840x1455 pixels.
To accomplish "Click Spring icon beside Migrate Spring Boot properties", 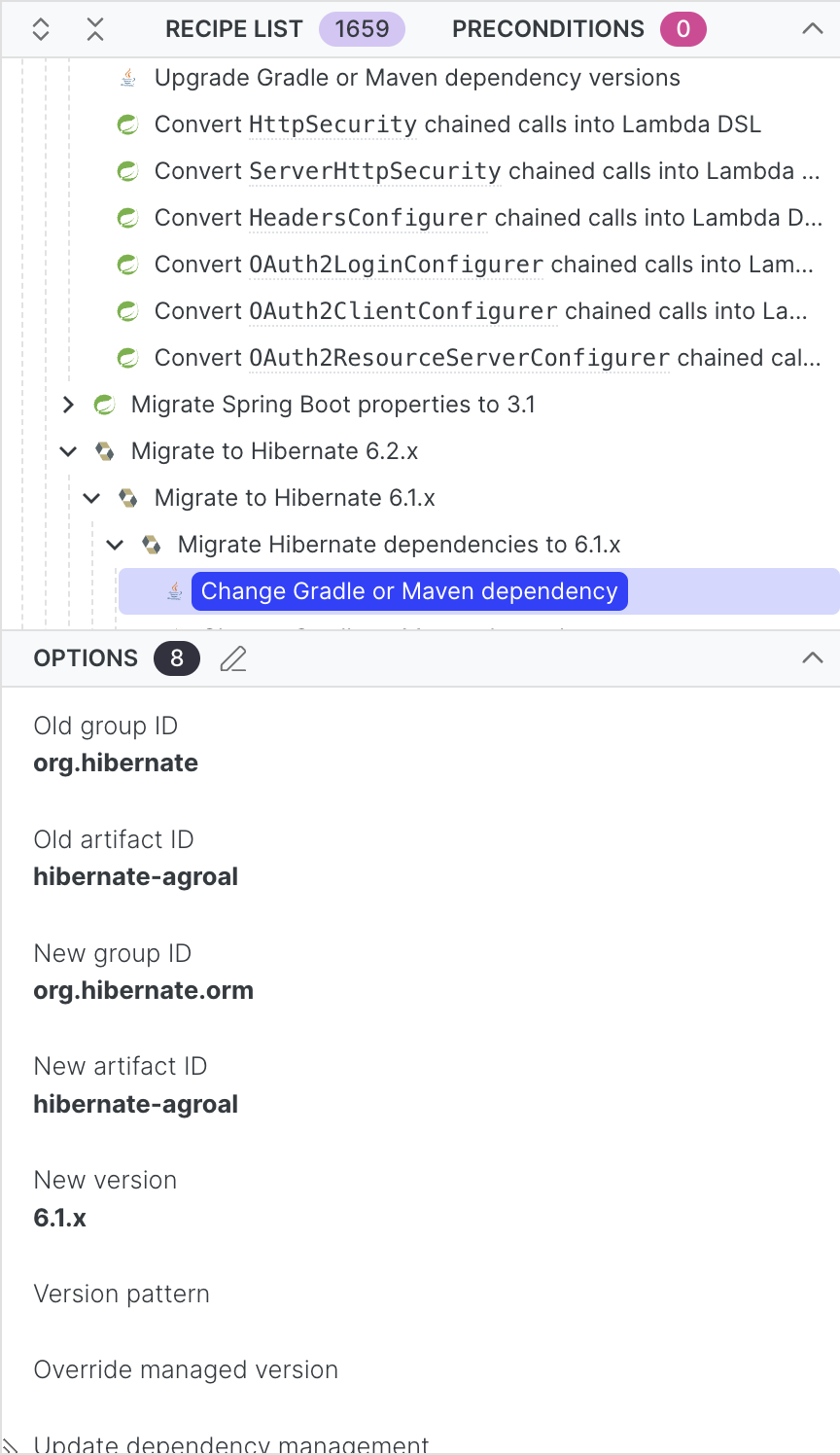I will (104, 405).
